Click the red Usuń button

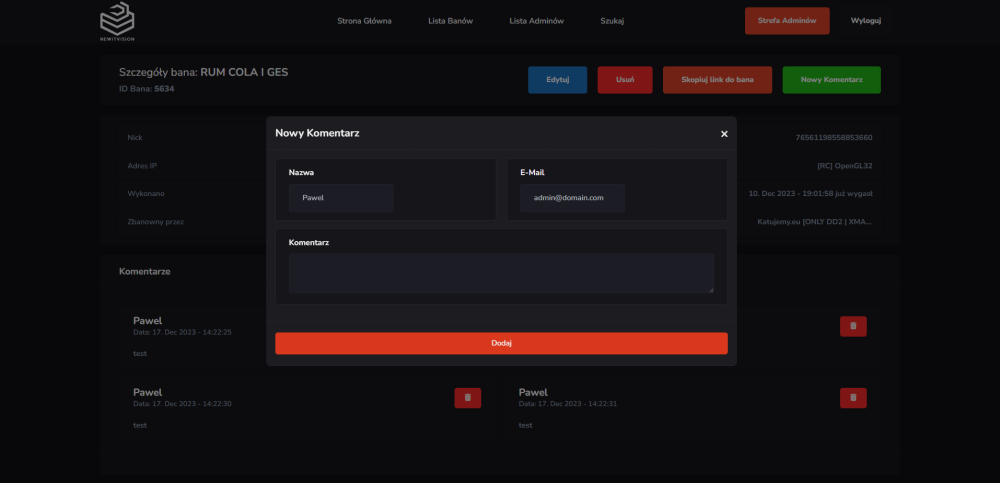point(625,80)
